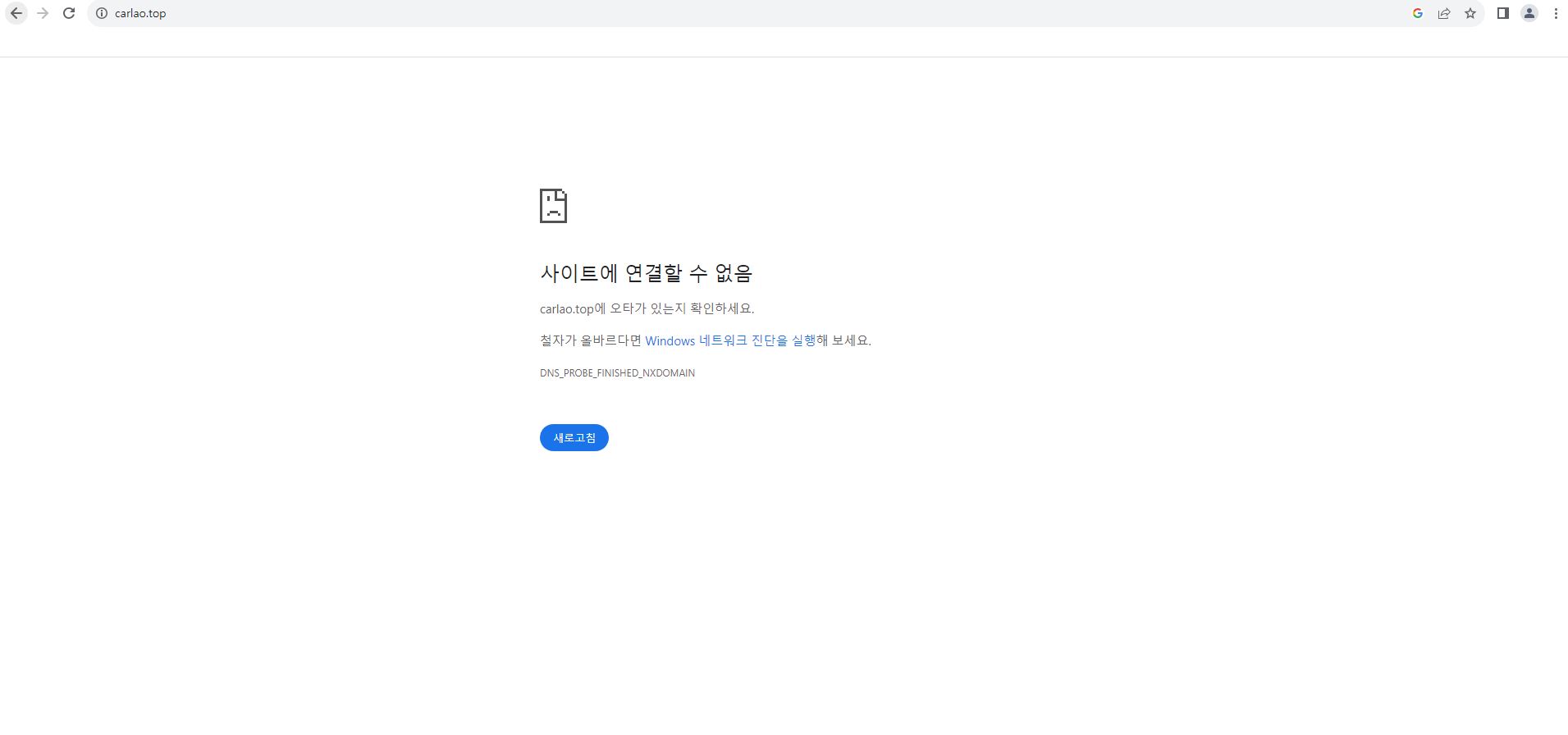Open the Google icon in the address bar
This screenshot has height=735, width=1568.
tap(1417, 13)
